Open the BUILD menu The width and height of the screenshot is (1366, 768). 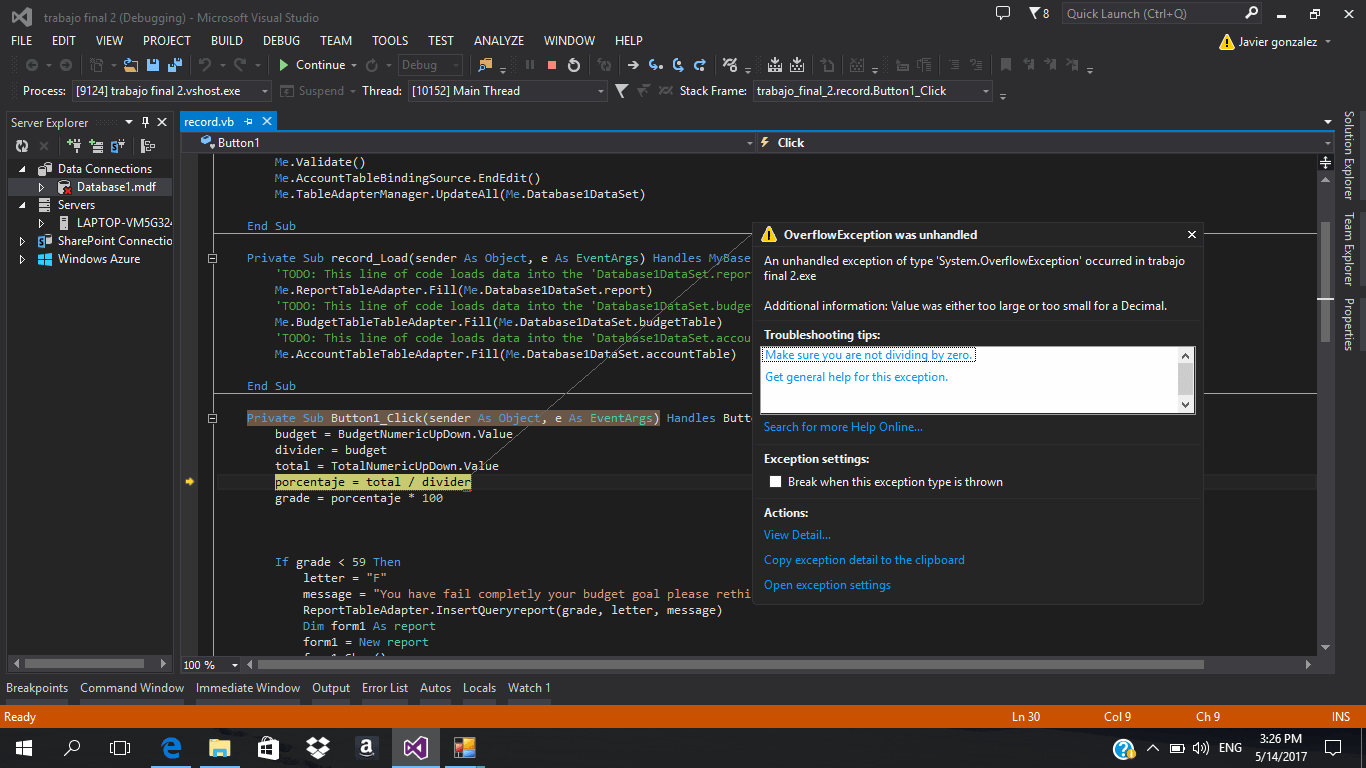227,41
